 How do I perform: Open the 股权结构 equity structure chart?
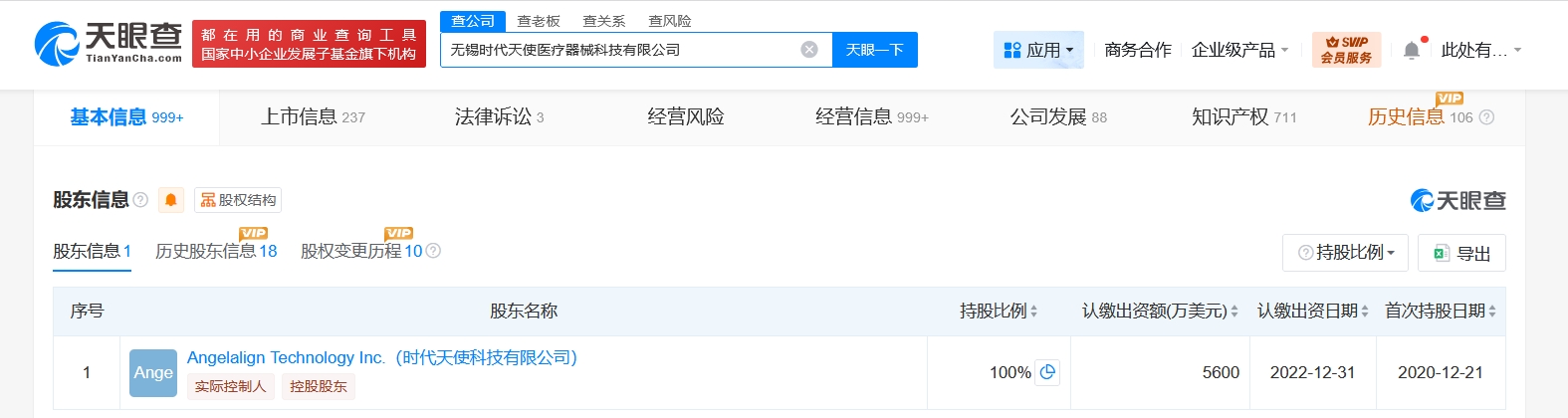[238, 200]
